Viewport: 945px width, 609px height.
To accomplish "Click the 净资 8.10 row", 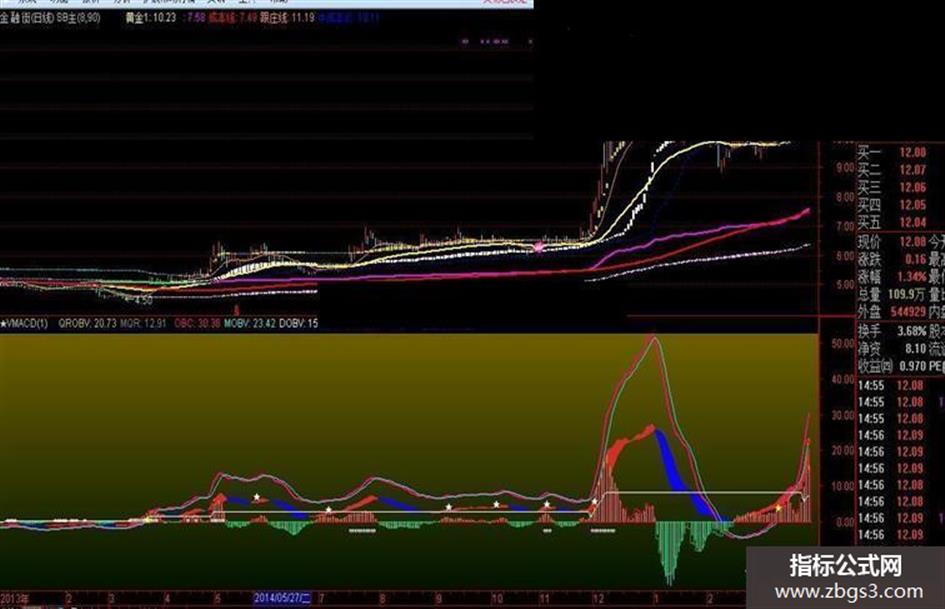I will (x=892, y=349).
